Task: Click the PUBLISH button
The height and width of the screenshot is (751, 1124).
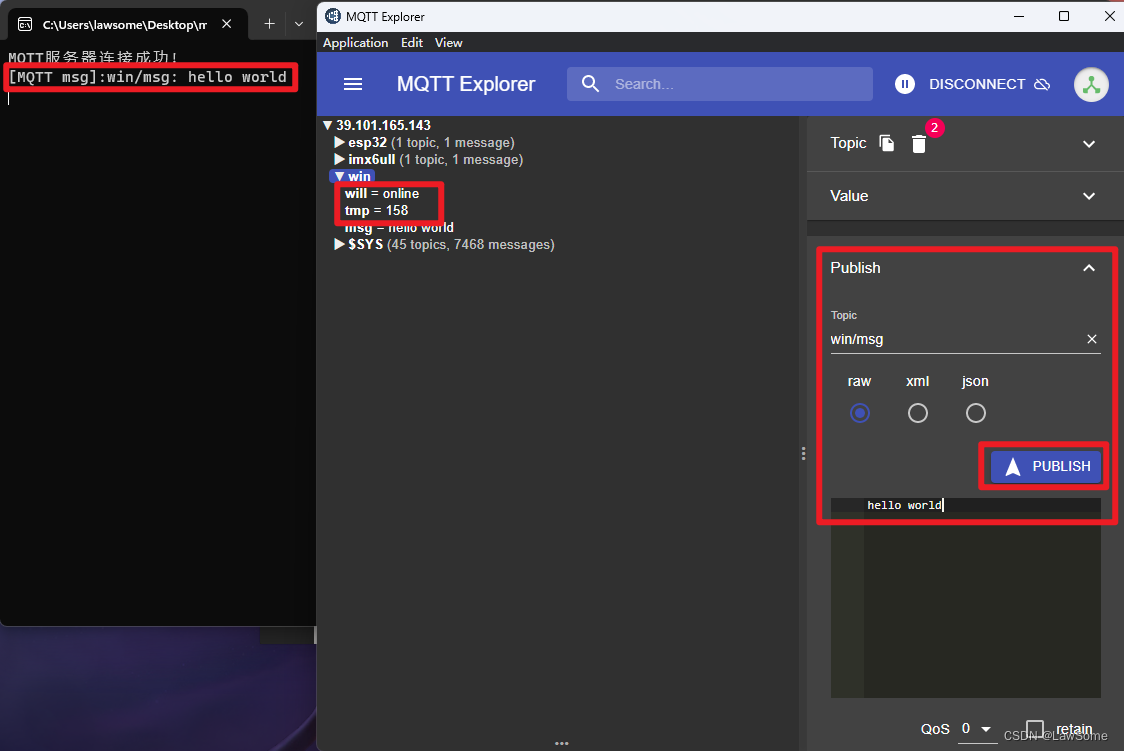Action: (1044, 466)
